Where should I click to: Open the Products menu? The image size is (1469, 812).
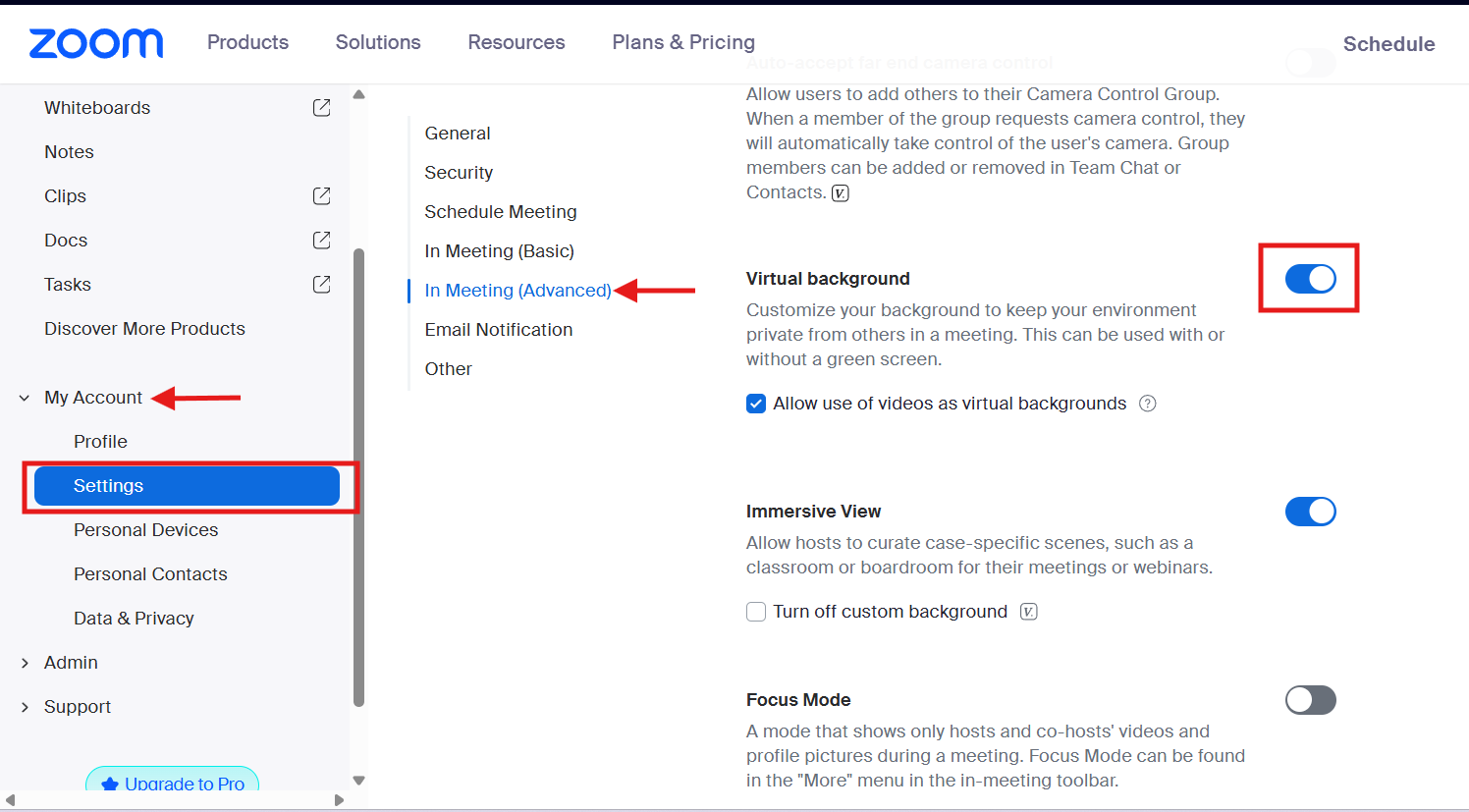point(247,42)
